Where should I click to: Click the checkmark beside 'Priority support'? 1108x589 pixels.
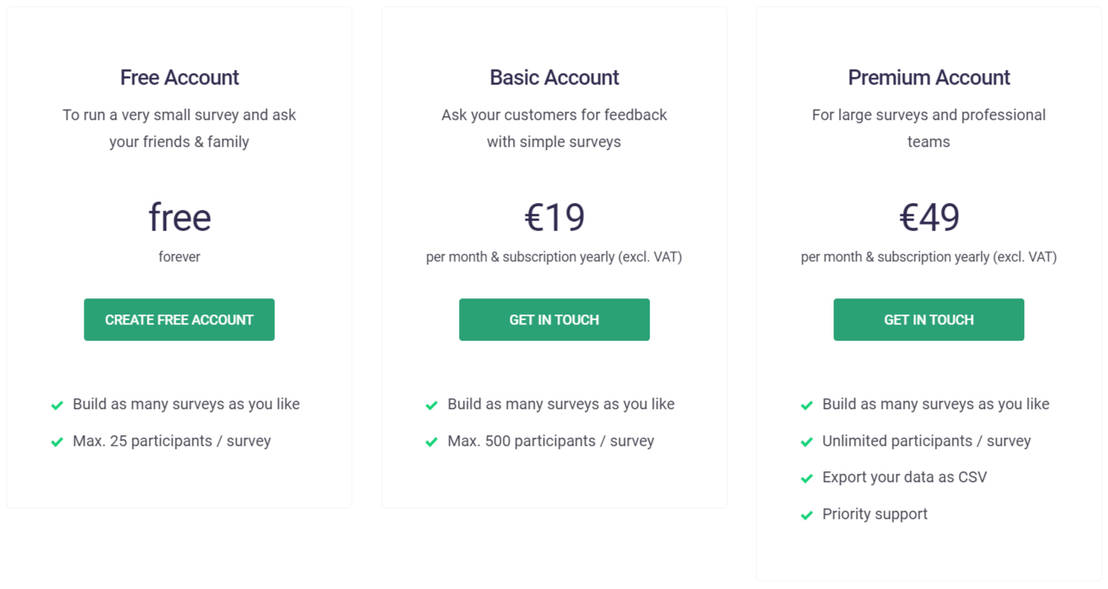(806, 514)
